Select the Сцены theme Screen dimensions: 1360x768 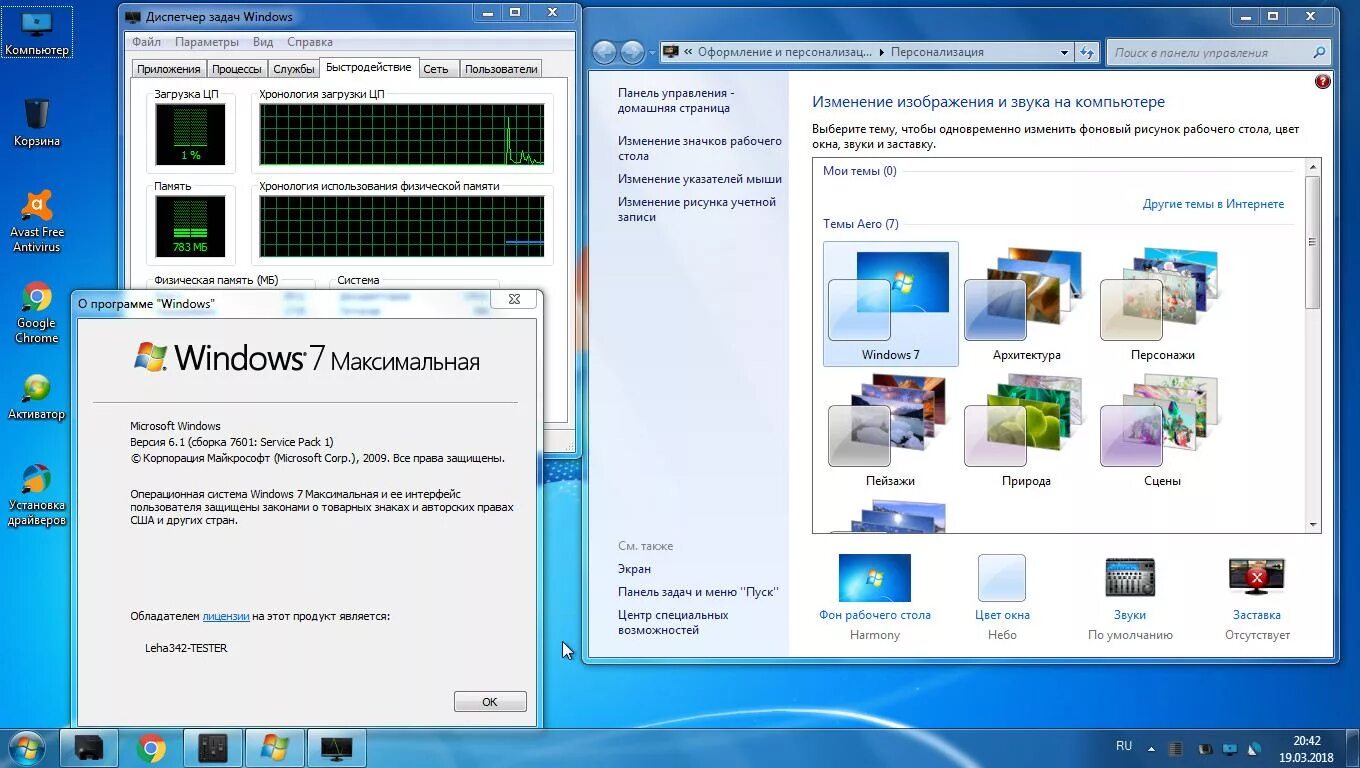pos(1162,430)
